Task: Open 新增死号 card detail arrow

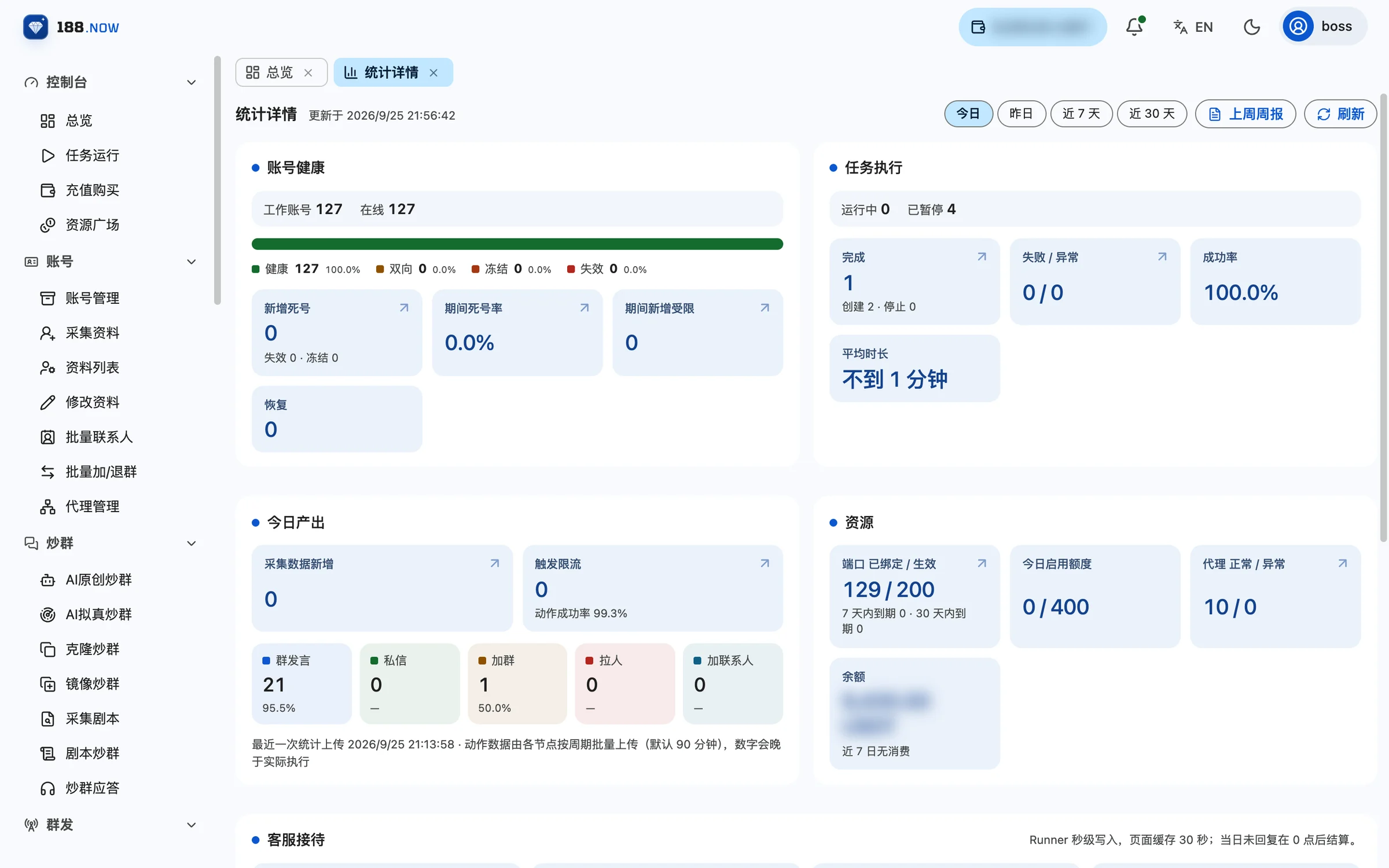Action: 404,308
